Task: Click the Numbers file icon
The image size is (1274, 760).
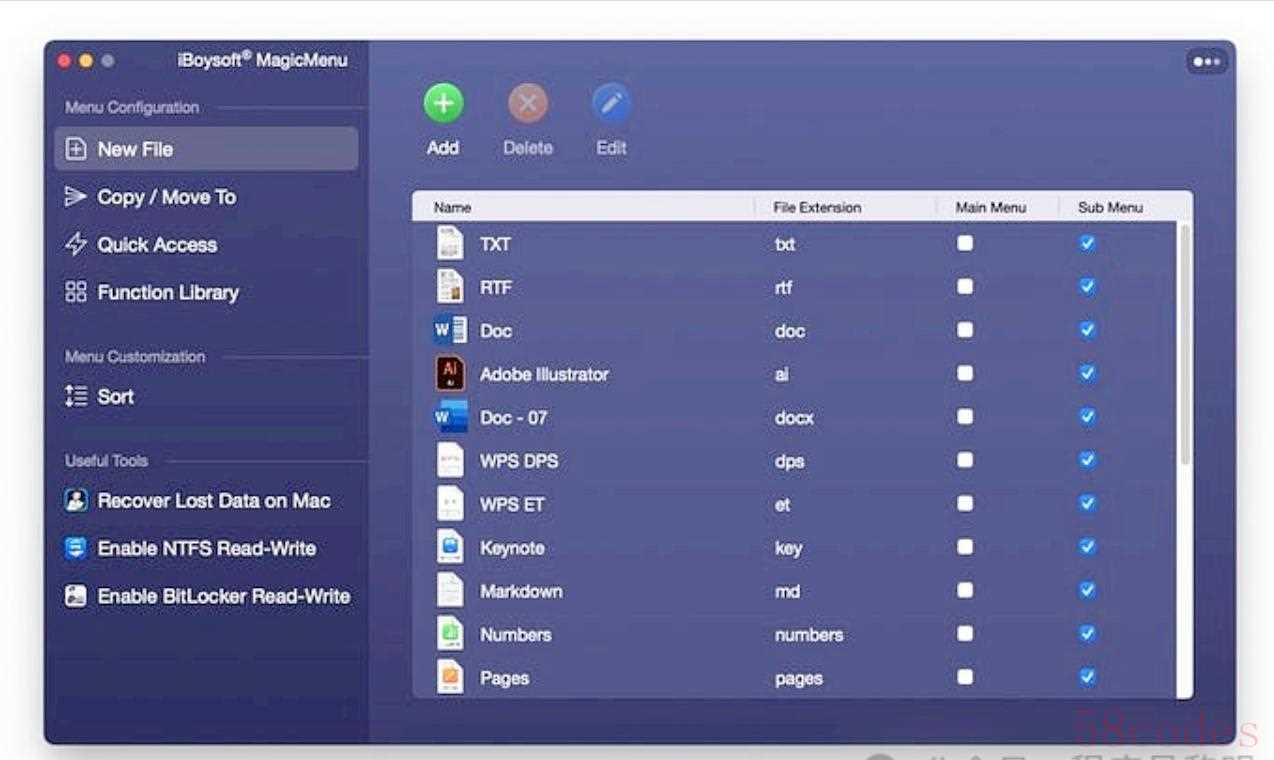Action: pyautogui.click(x=451, y=634)
